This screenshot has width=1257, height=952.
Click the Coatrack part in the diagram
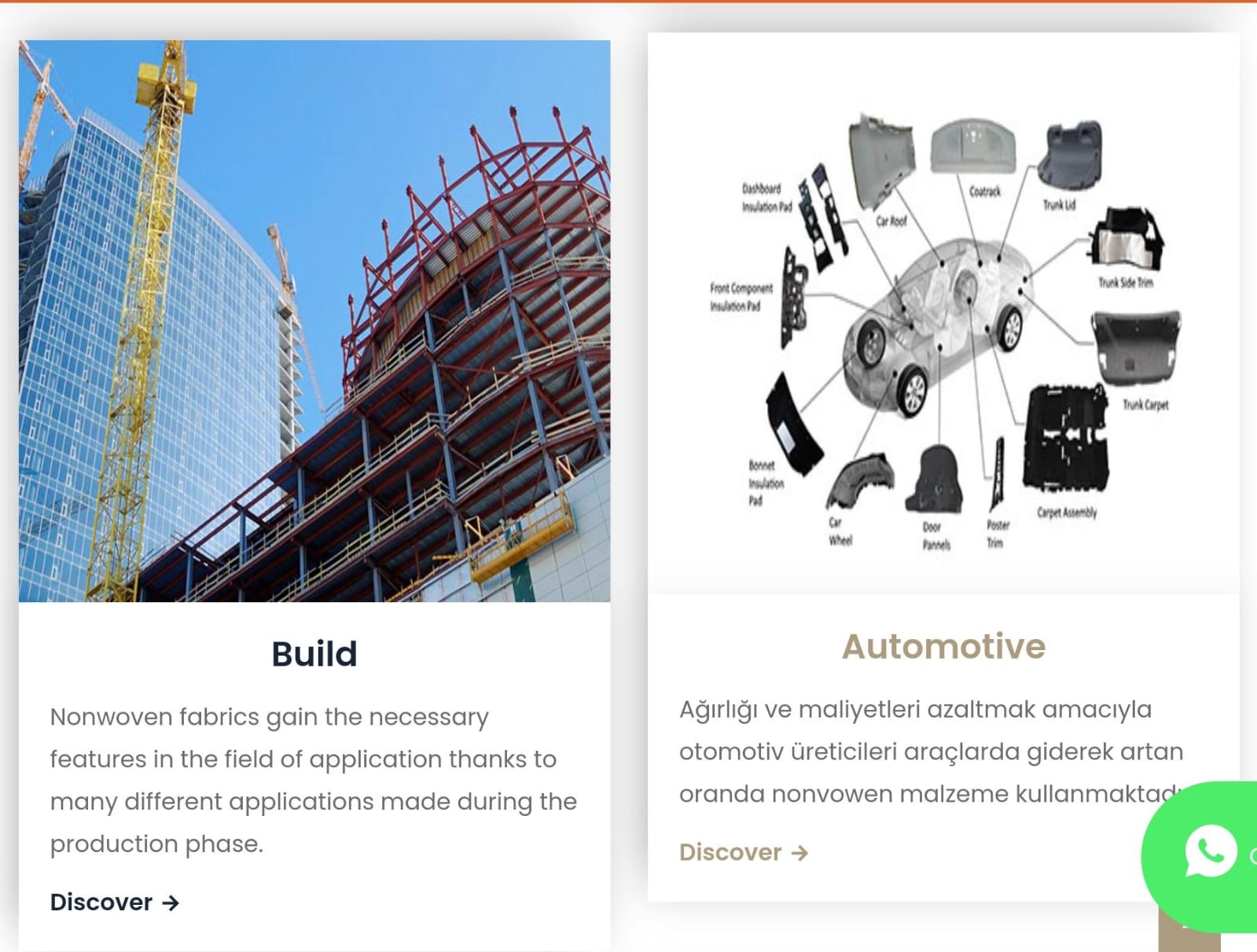(972, 146)
